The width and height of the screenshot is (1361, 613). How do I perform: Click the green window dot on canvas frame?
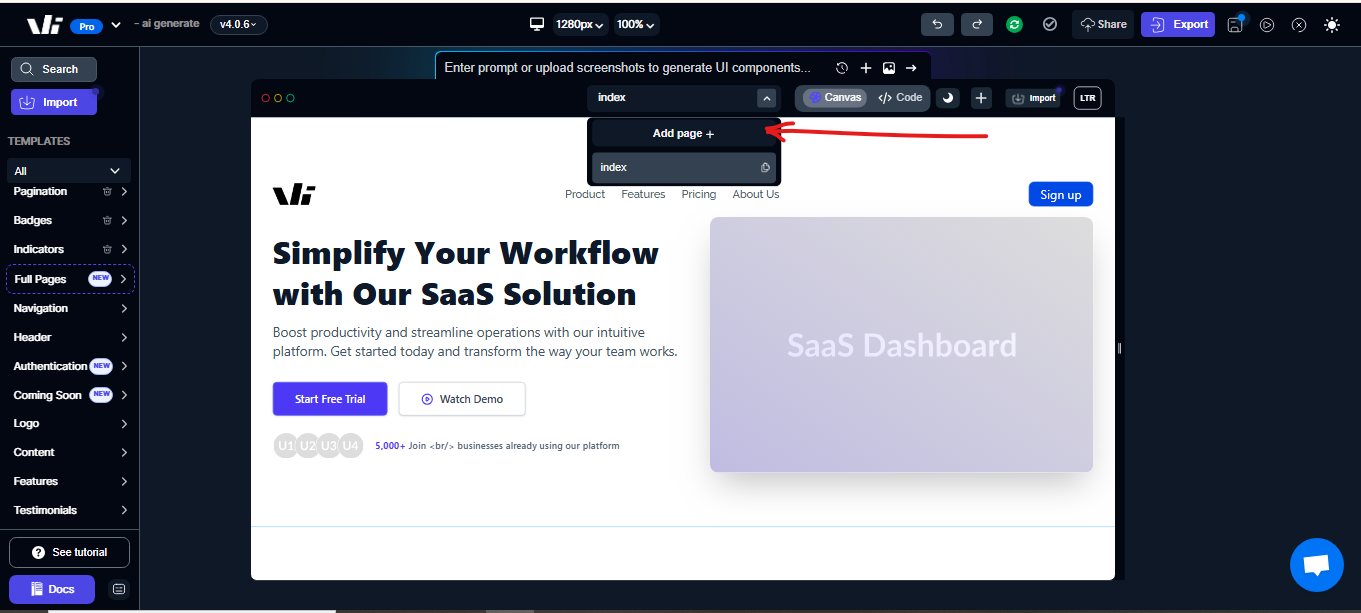(x=290, y=98)
